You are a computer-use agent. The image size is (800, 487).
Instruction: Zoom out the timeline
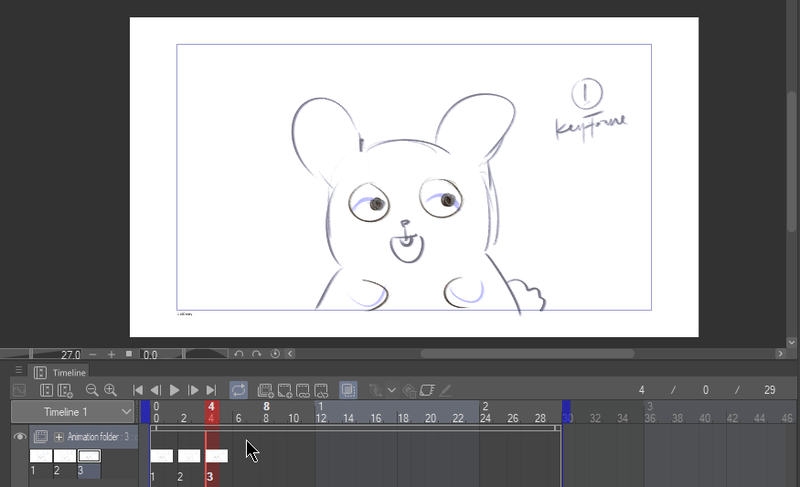point(92,390)
